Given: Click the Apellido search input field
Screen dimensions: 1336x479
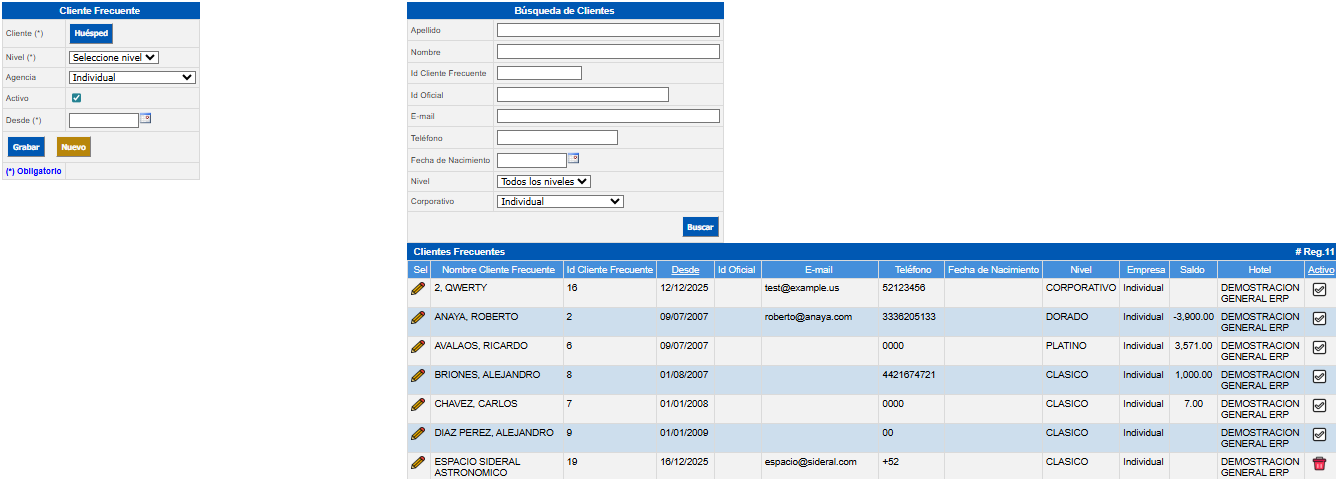Looking at the screenshot, I should [608, 30].
